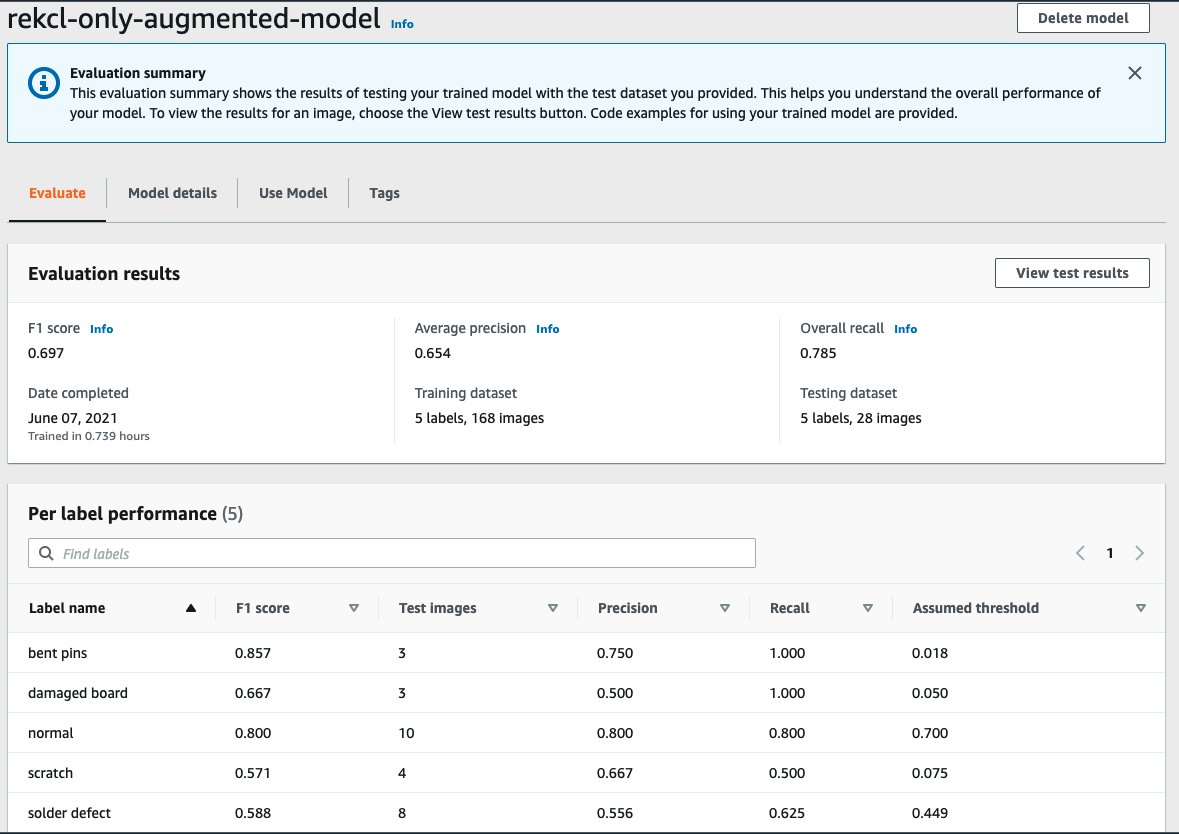1179x834 pixels.
Task: Open the Tags tab
Action: point(384,193)
